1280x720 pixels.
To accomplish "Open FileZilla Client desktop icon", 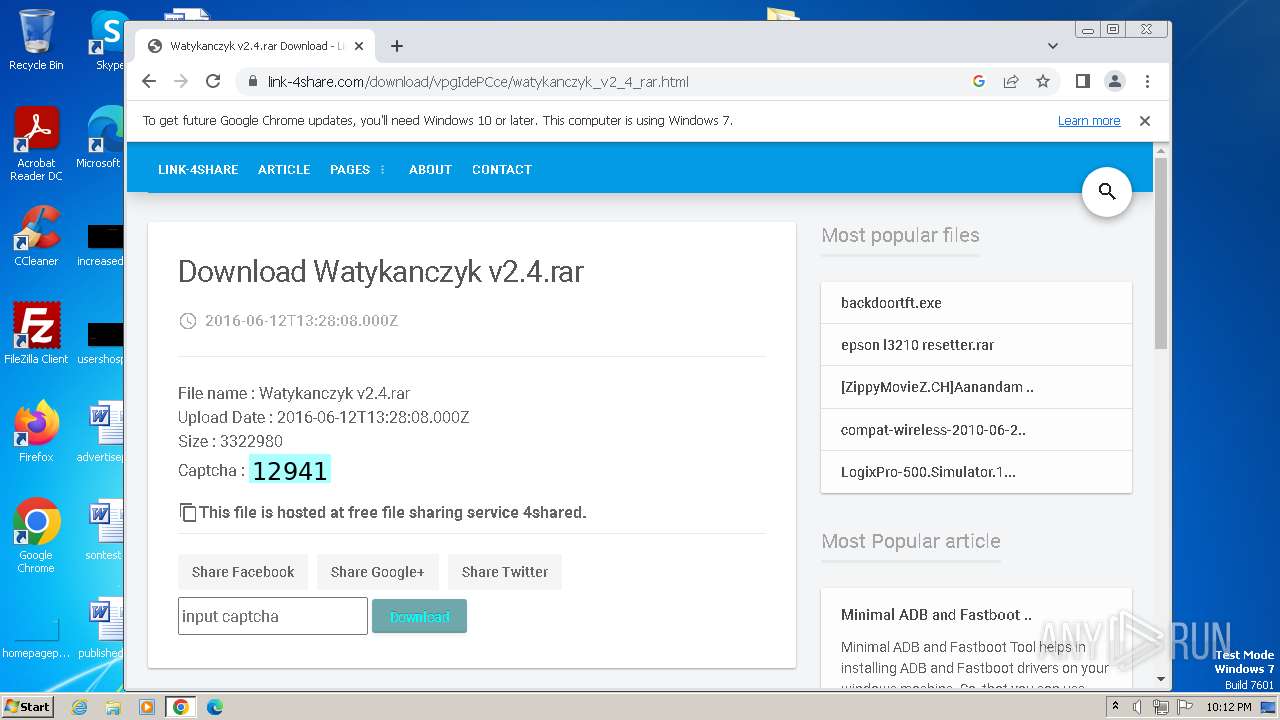I will 36,333.
